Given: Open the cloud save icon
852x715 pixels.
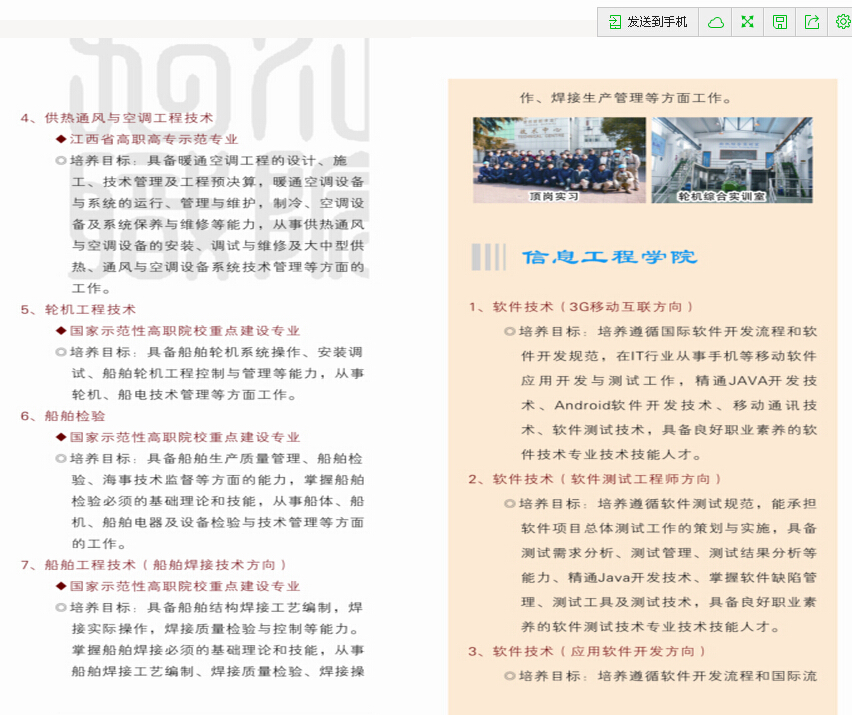Looking at the screenshot, I should click(x=716, y=22).
